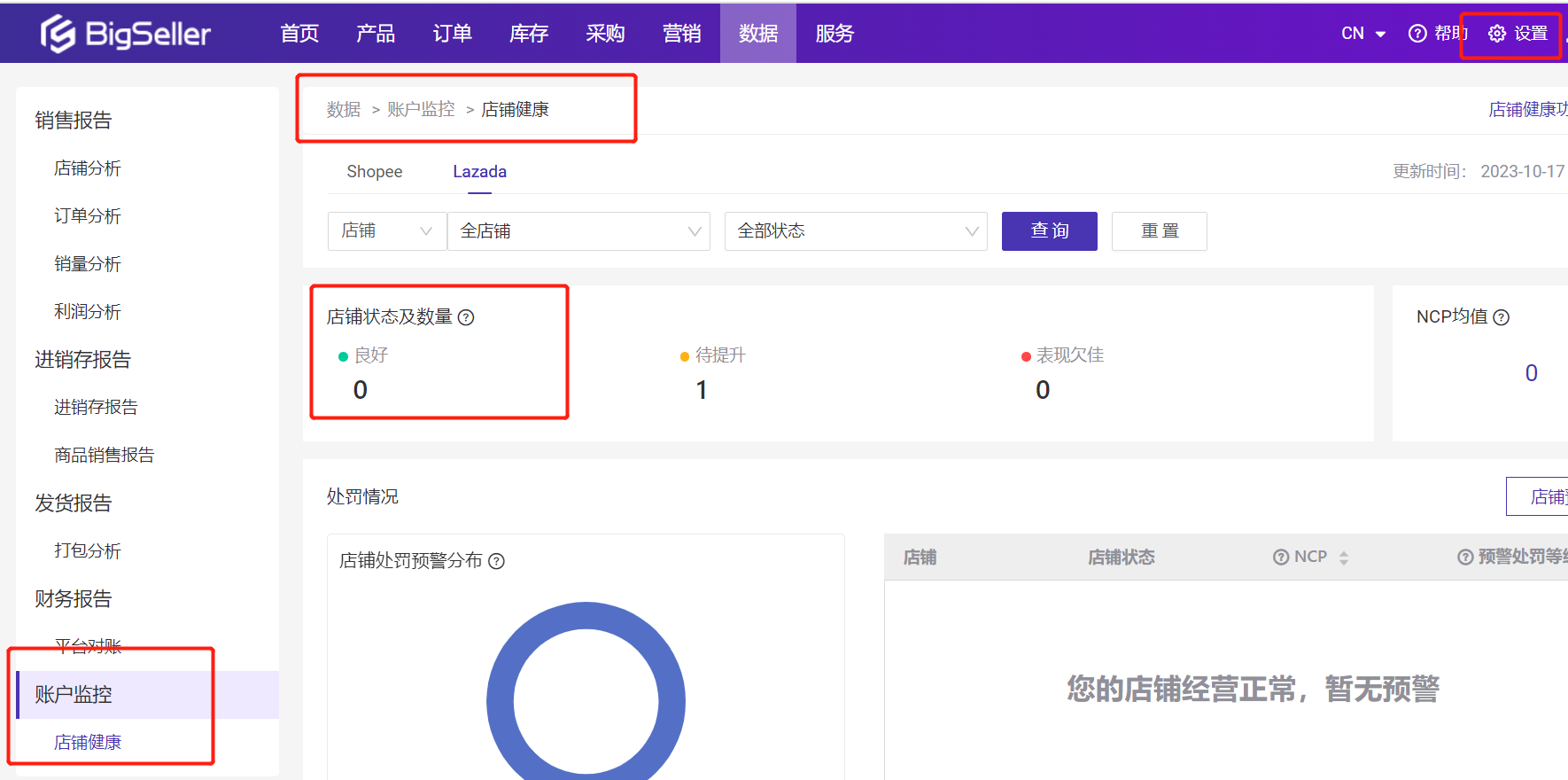Open 服务 menu in top navigation
1568x780 pixels.
coord(834,34)
